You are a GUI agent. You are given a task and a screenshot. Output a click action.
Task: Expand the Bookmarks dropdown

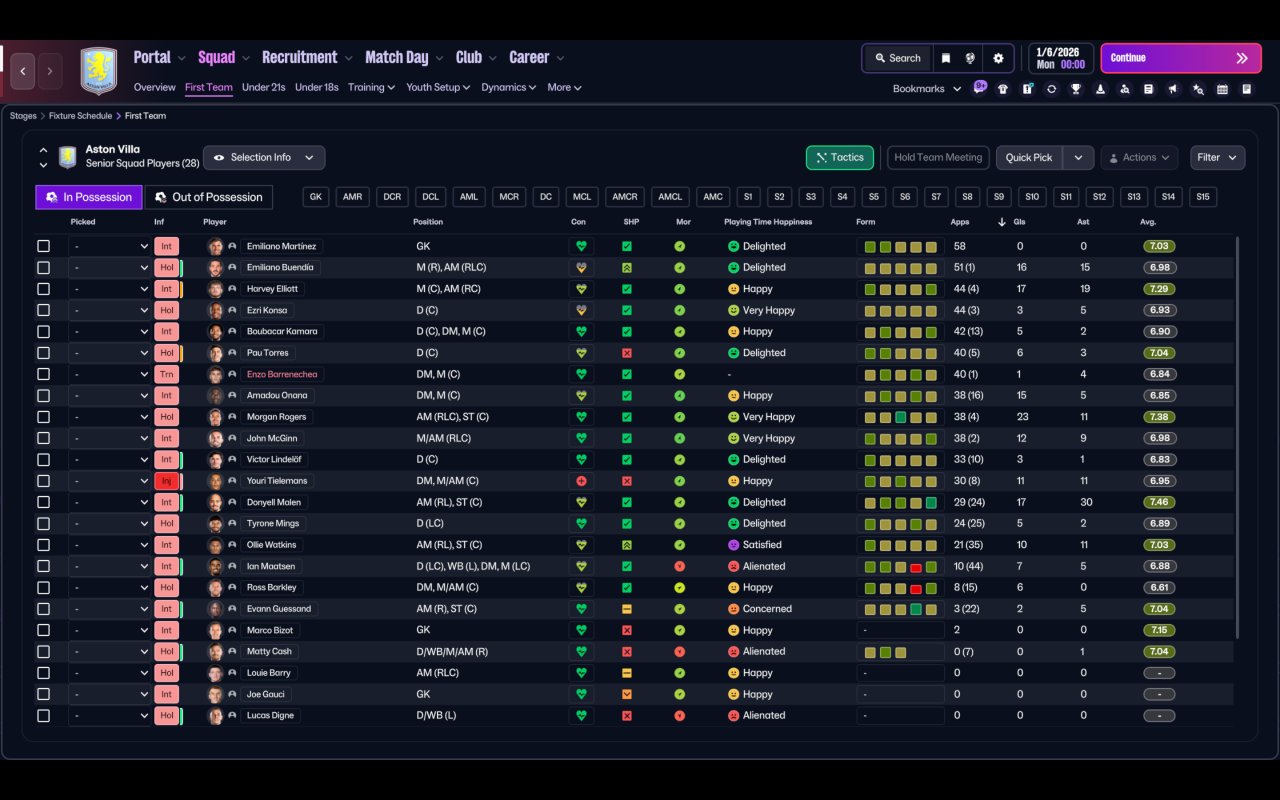[927, 89]
